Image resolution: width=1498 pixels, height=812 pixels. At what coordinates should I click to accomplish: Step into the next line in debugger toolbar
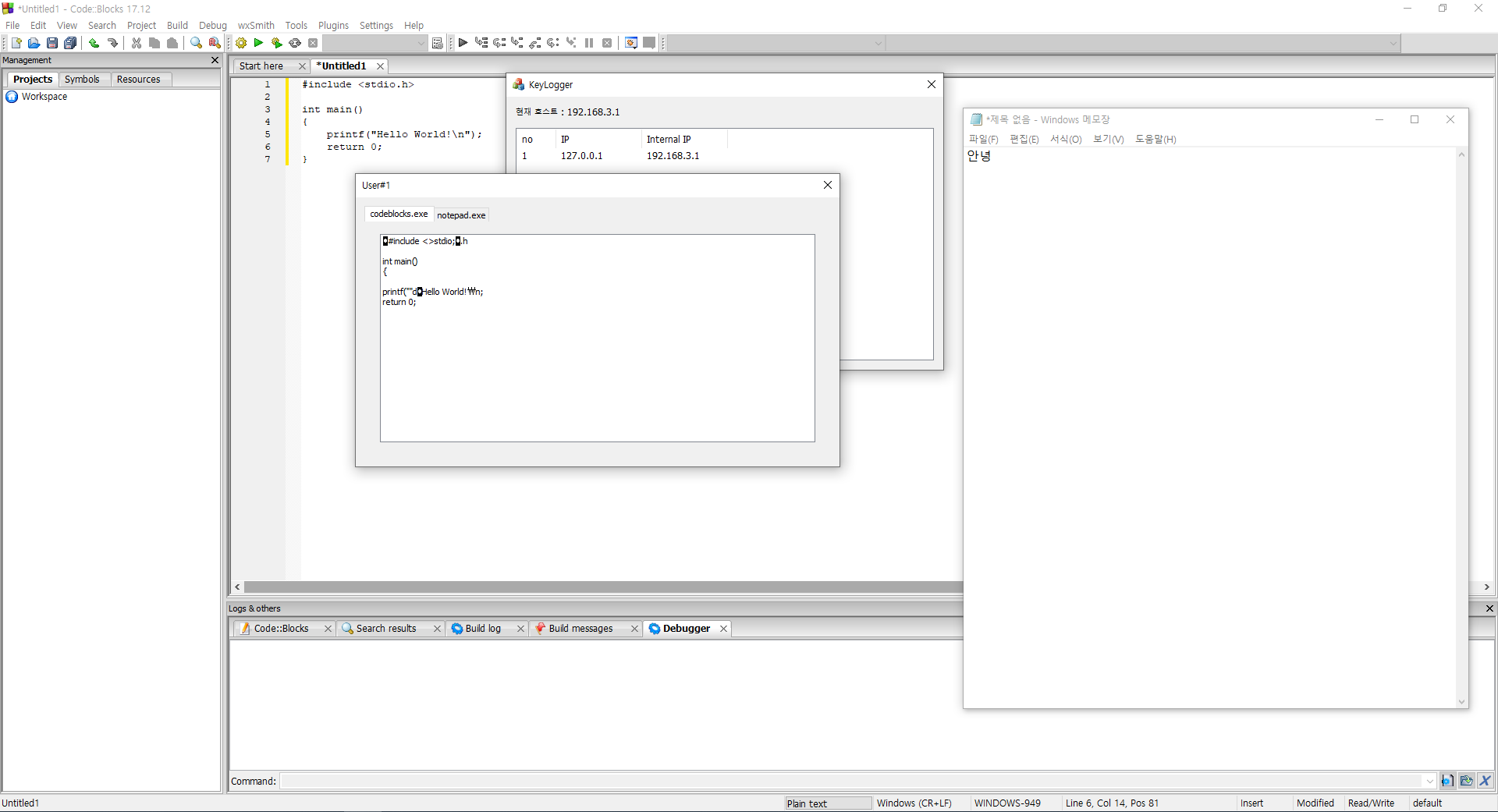[517, 43]
